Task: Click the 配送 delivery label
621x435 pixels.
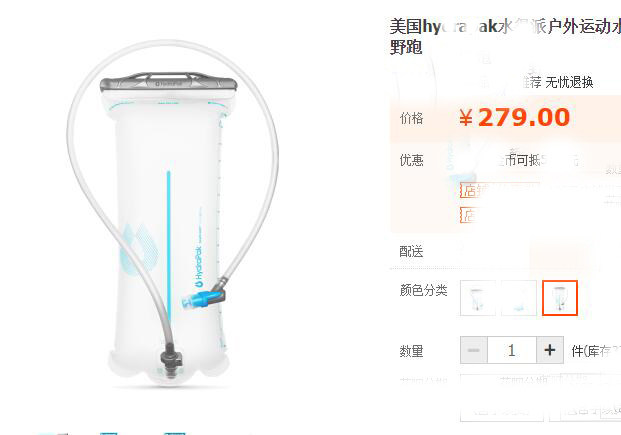Action: click(411, 251)
